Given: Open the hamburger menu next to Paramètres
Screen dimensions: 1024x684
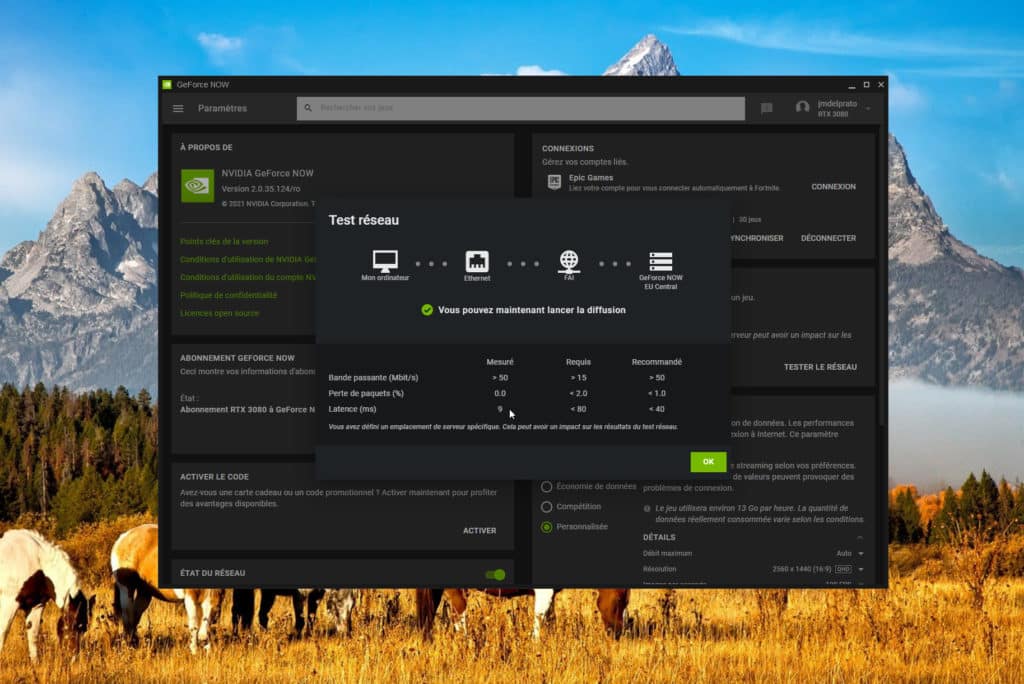Looking at the screenshot, I should [178, 108].
